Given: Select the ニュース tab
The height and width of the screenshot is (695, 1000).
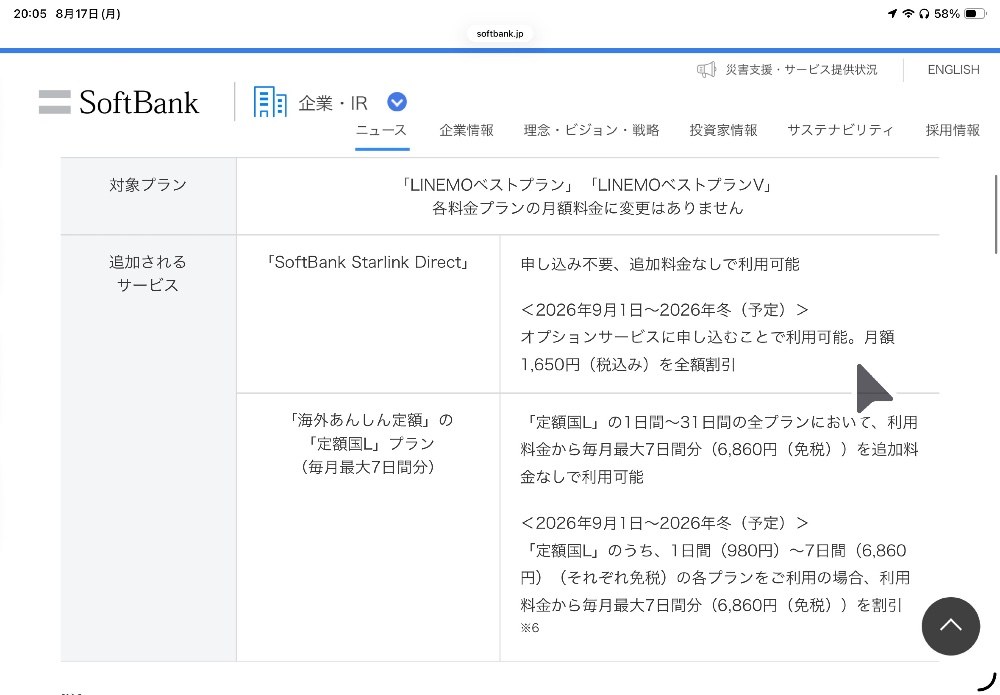Looking at the screenshot, I should coord(381,130).
